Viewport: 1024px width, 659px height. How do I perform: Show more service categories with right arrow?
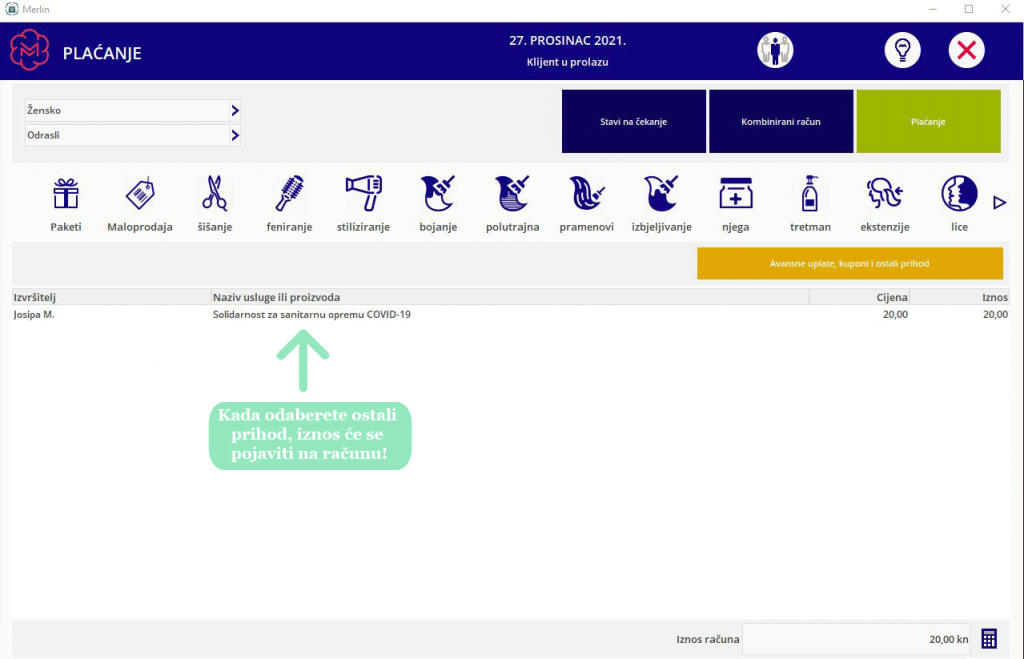point(1000,202)
